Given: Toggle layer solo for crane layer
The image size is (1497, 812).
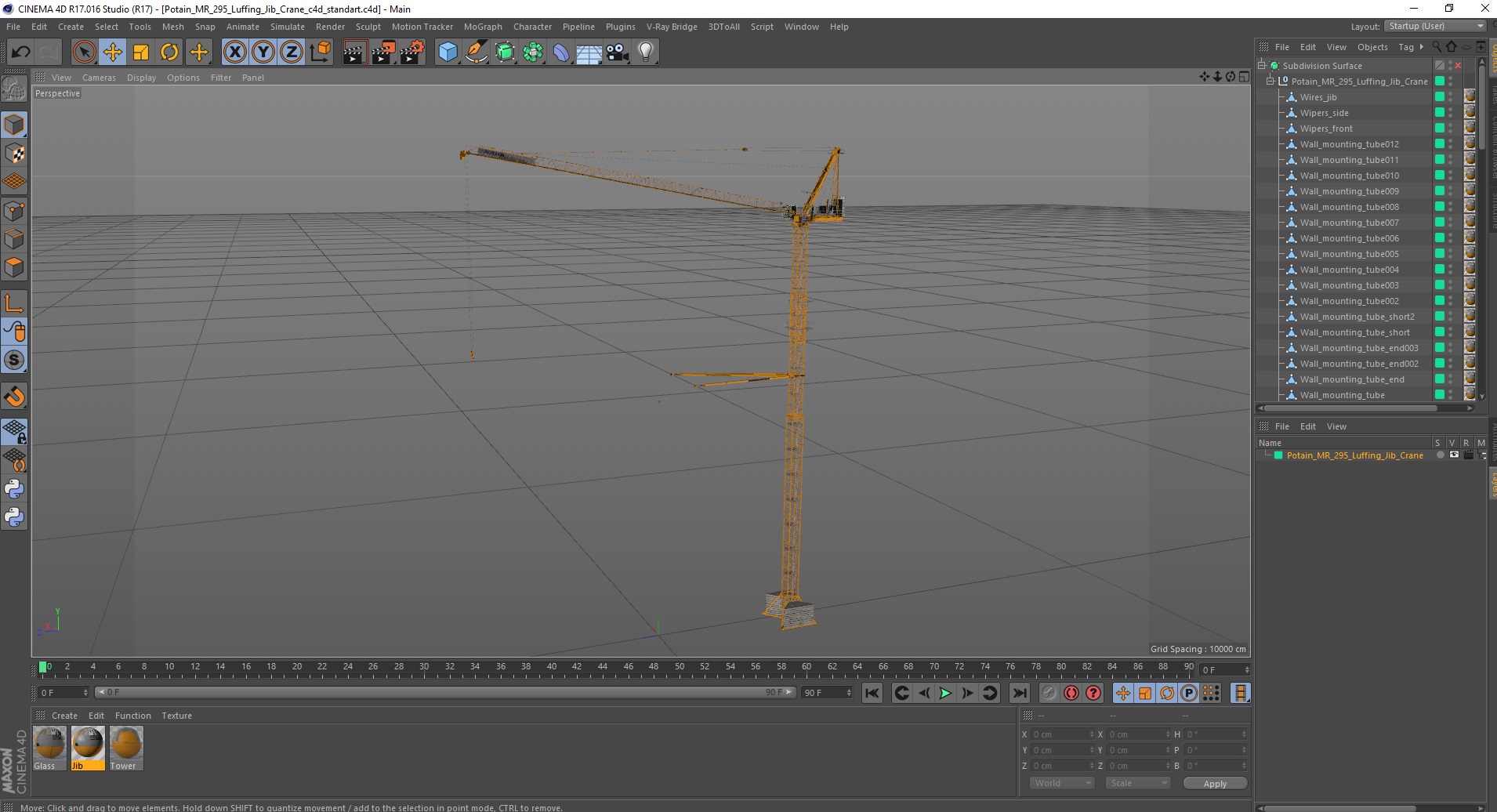Looking at the screenshot, I should coord(1440,455).
